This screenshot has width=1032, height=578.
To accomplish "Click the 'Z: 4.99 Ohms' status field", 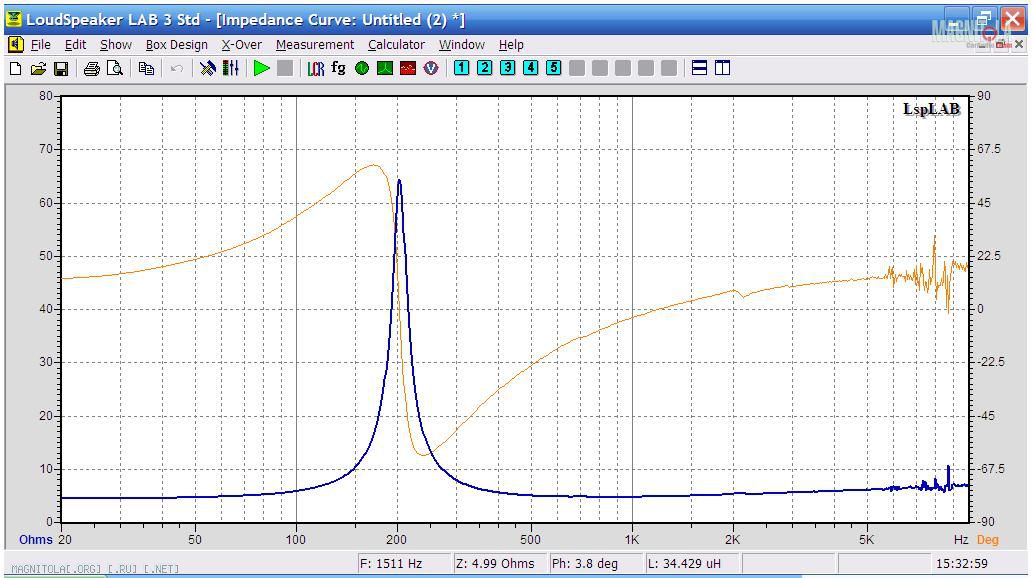I will [x=500, y=564].
